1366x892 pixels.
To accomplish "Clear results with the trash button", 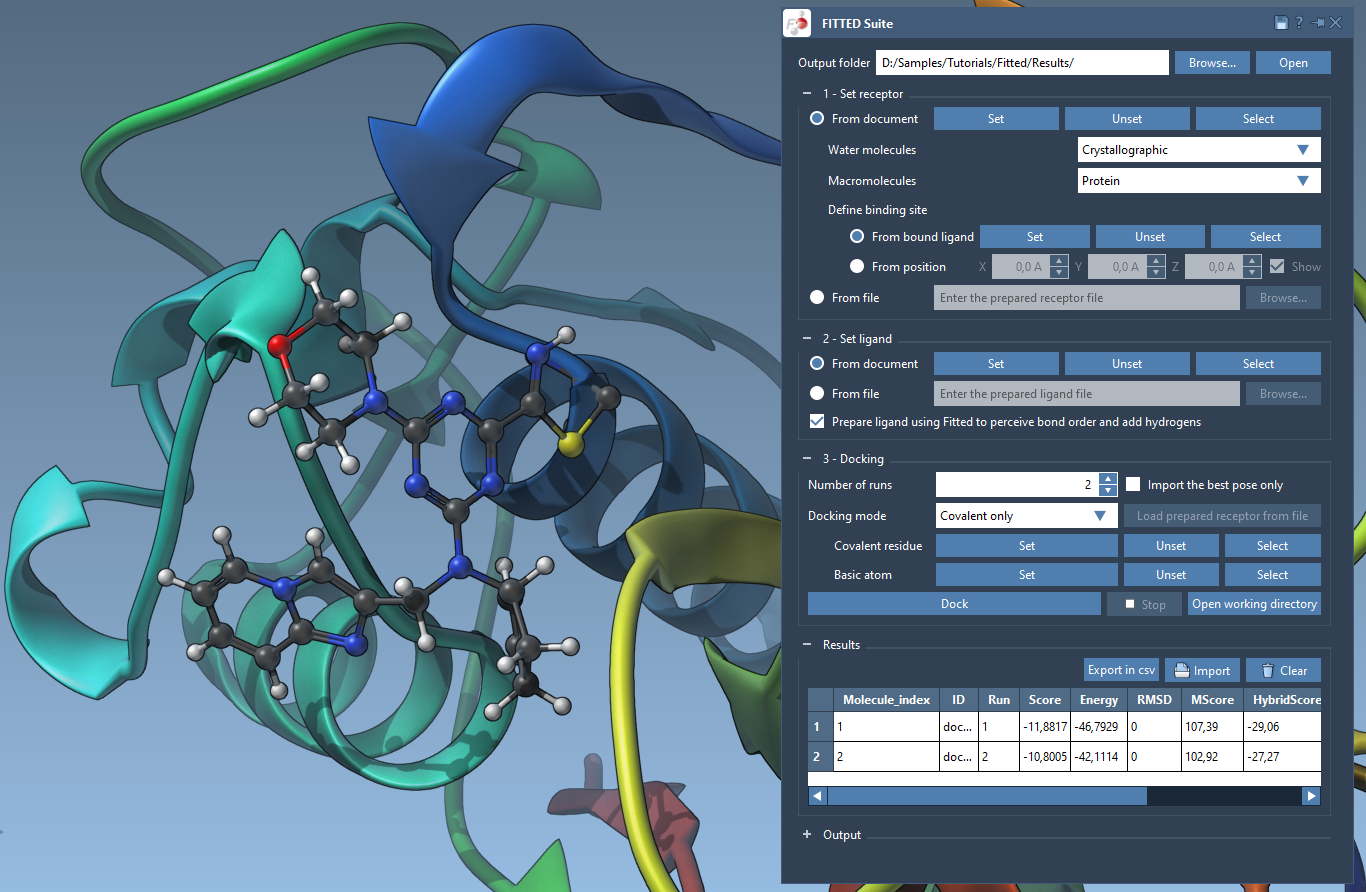I will pyautogui.click(x=1283, y=670).
